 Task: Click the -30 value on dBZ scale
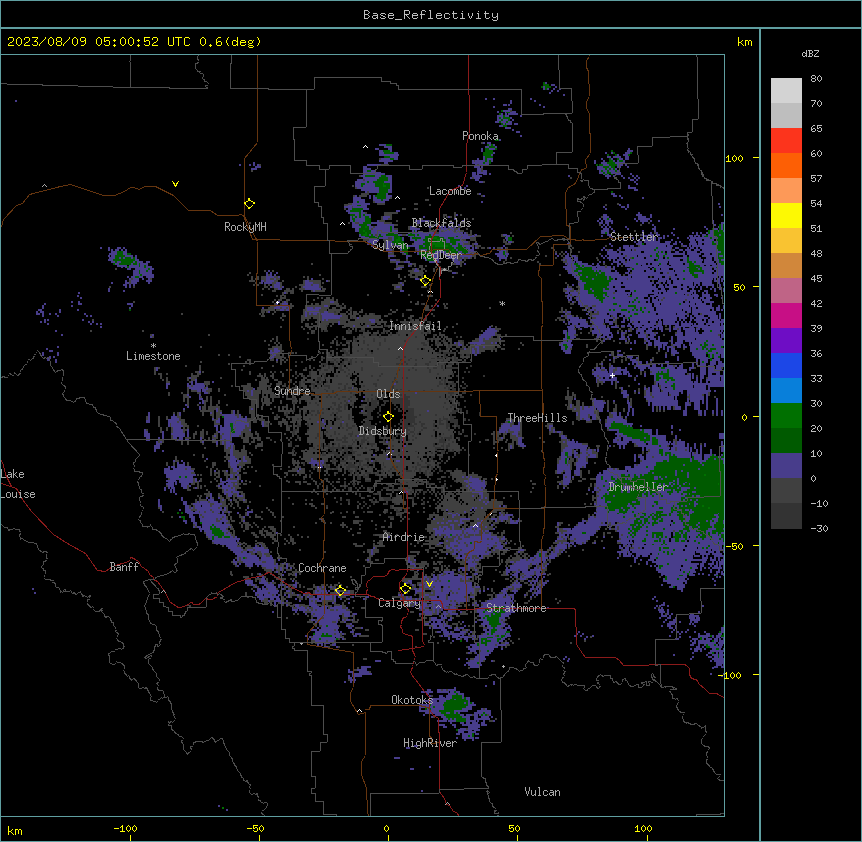(x=819, y=528)
